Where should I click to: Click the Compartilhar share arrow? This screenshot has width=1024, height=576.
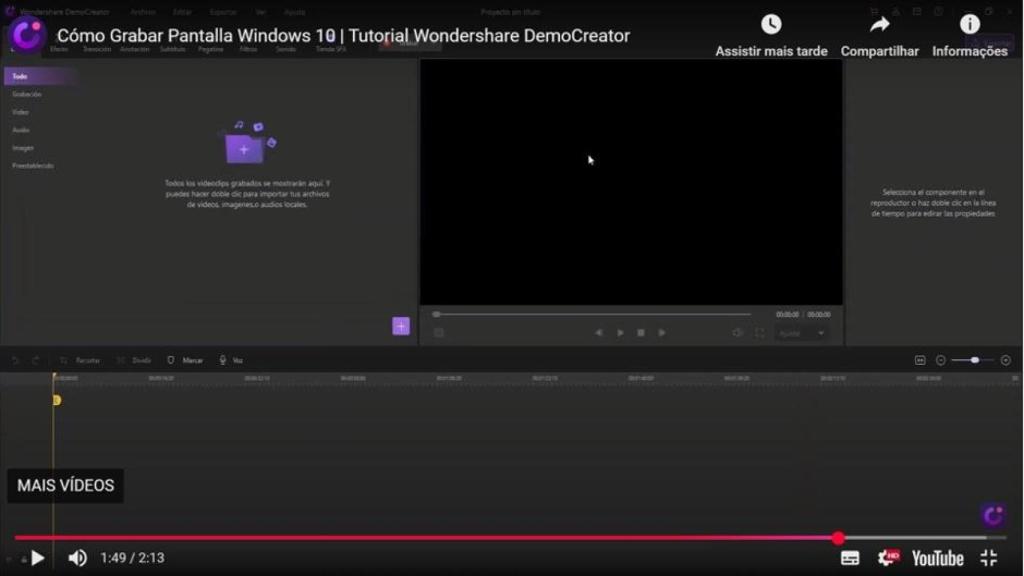coord(880,25)
